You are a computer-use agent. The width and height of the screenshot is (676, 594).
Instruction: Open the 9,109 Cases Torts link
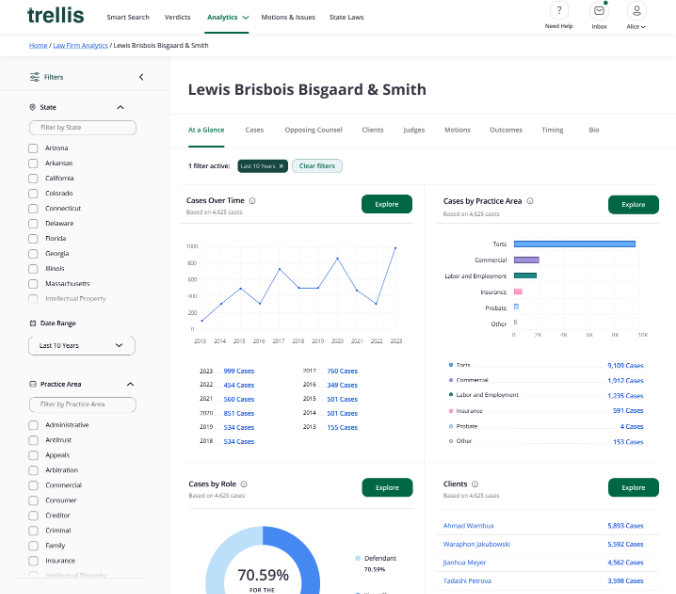[625, 366]
